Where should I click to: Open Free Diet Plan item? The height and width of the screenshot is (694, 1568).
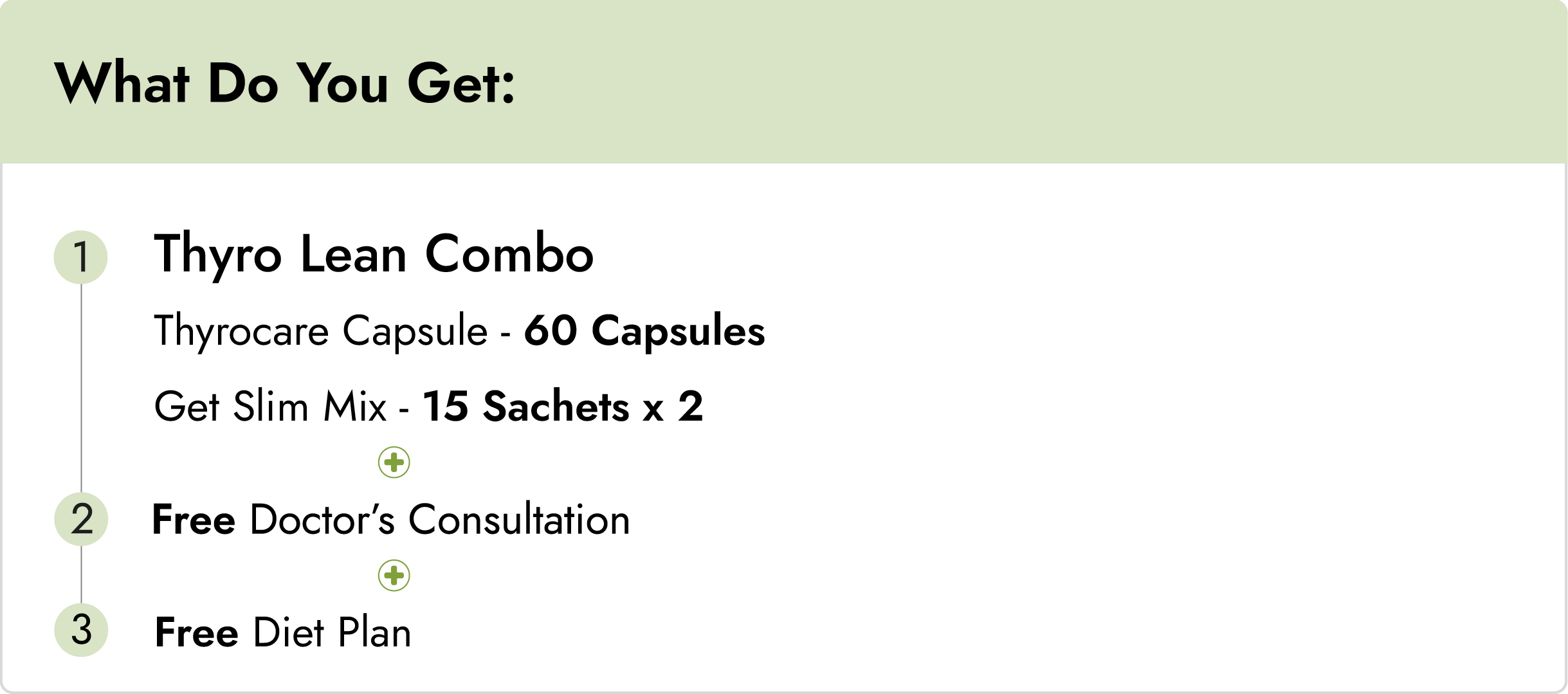[x=283, y=632]
